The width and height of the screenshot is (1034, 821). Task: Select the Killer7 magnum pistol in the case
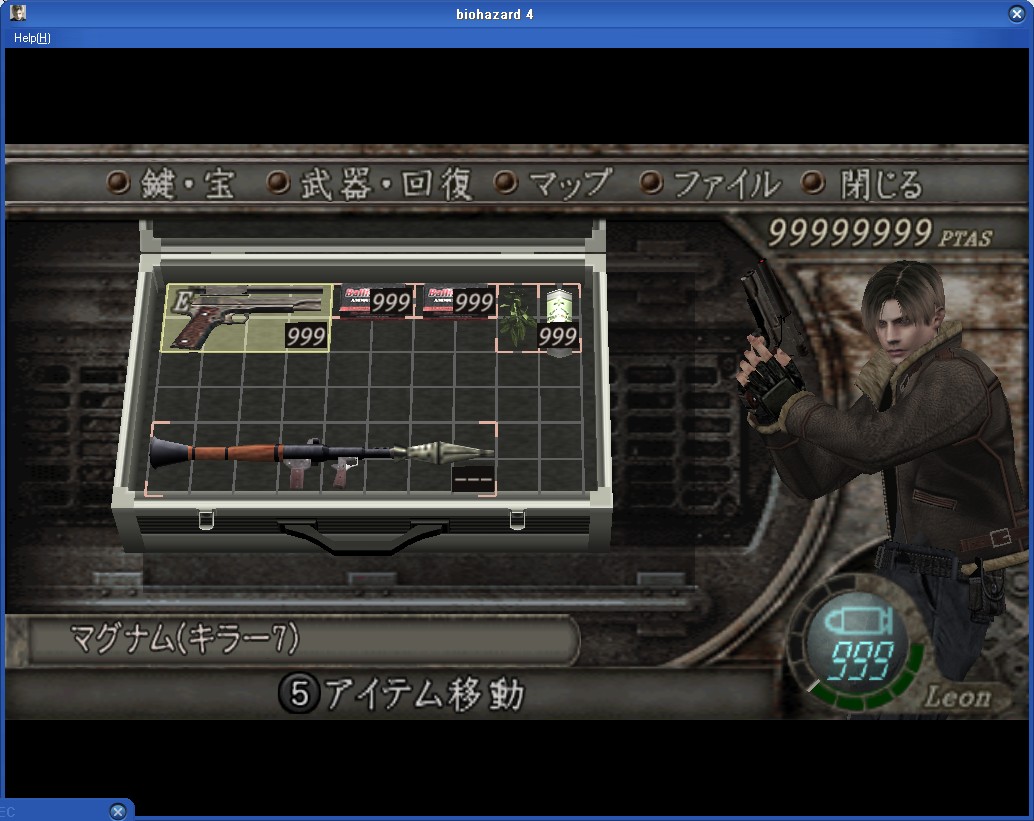click(246, 317)
